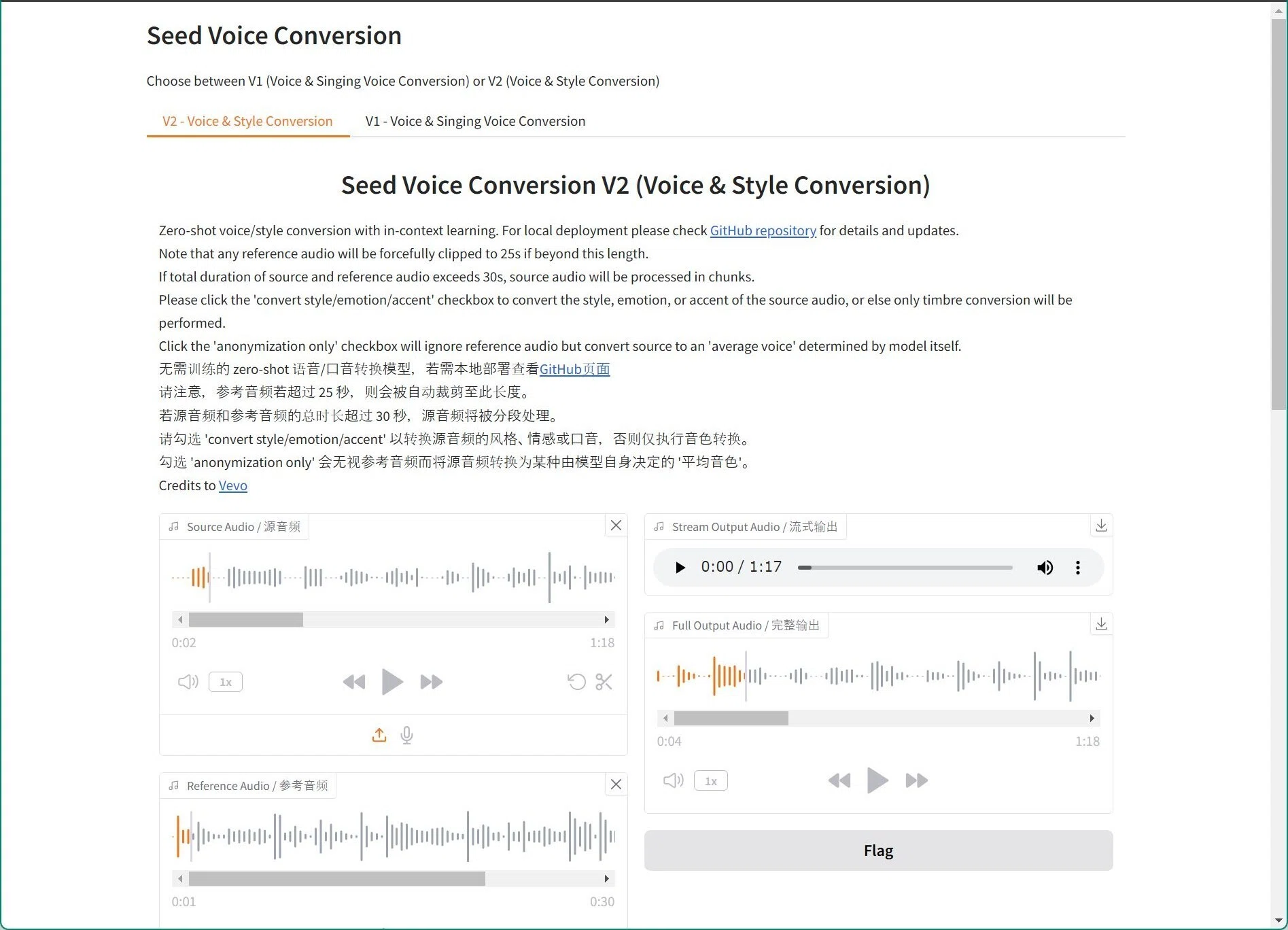Click Full Output scrollbar left arrow
This screenshot has height=930, width=1288.
pyautogui.click(x=665, y=718)
